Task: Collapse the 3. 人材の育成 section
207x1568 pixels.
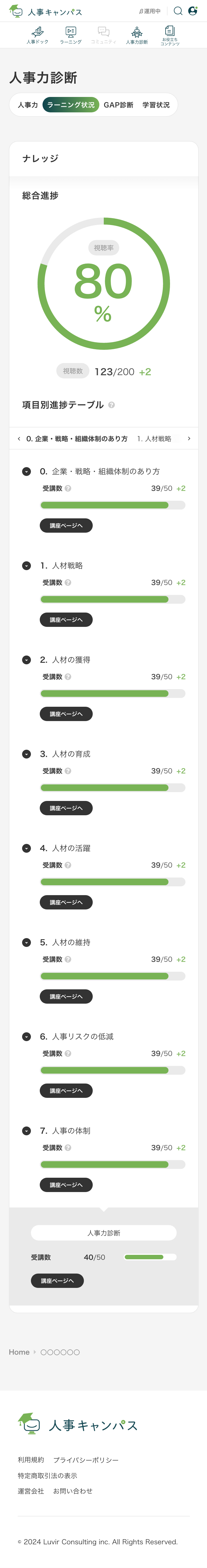Action: coord(26,754)
